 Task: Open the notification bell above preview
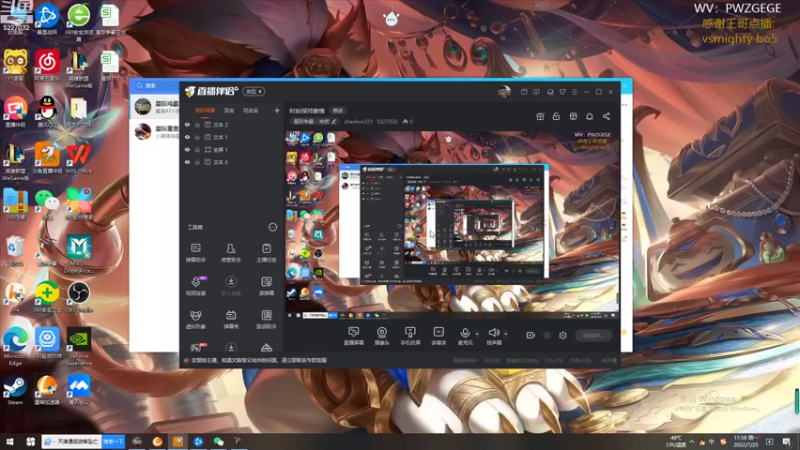[589, 116]
